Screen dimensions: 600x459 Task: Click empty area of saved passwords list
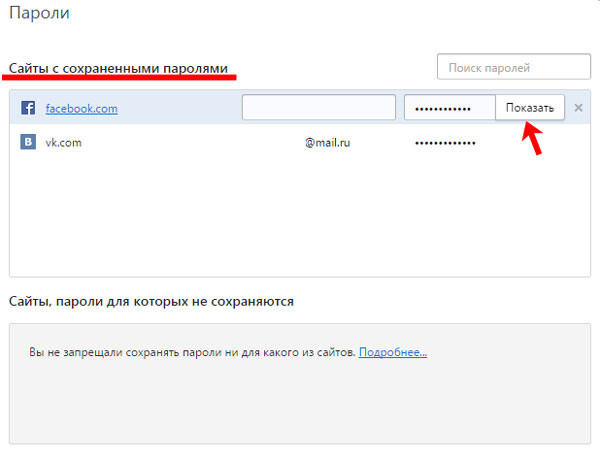pos(300,220)
